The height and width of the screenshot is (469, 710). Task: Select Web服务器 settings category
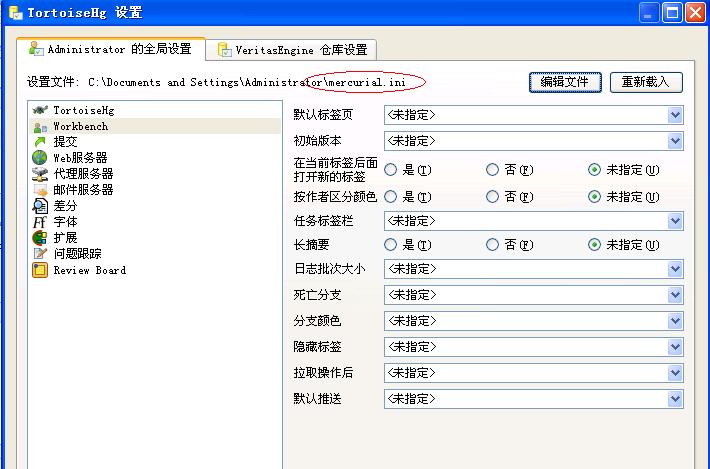(x=155, y=158)
